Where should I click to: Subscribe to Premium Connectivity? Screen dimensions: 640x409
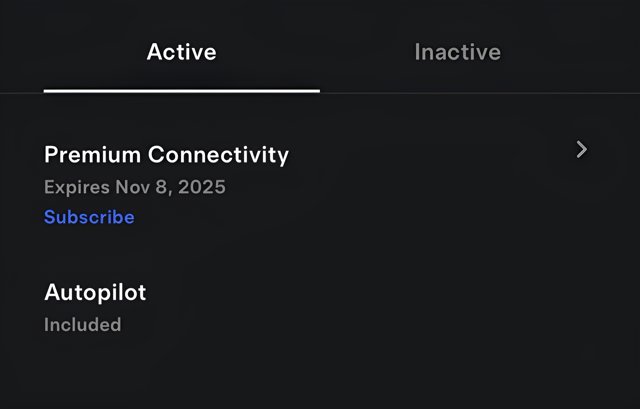point(89,217)
